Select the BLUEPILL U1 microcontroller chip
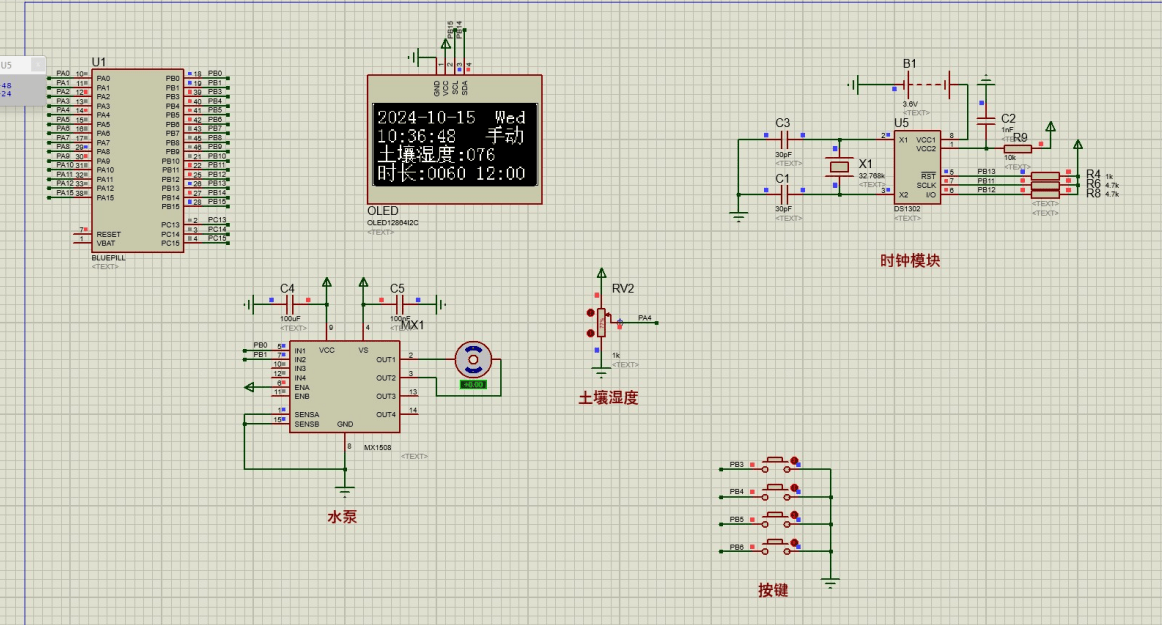 [x=137, y=160]
